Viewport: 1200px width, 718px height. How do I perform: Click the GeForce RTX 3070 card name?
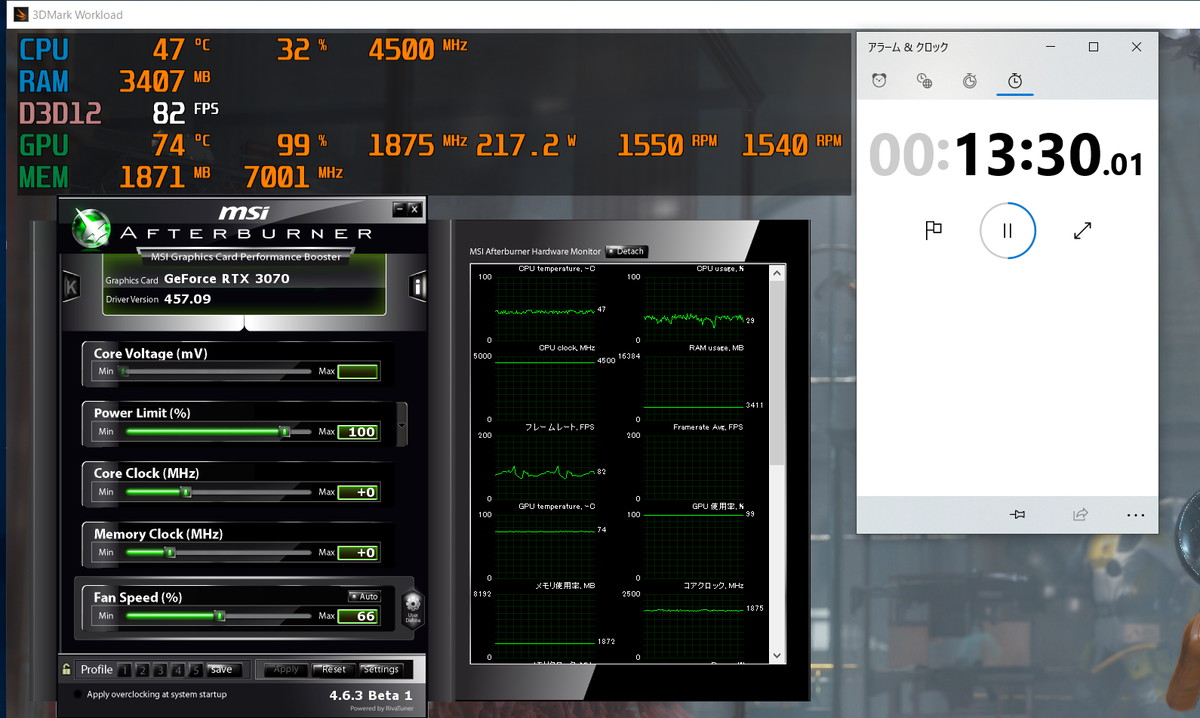pos(226,279)
